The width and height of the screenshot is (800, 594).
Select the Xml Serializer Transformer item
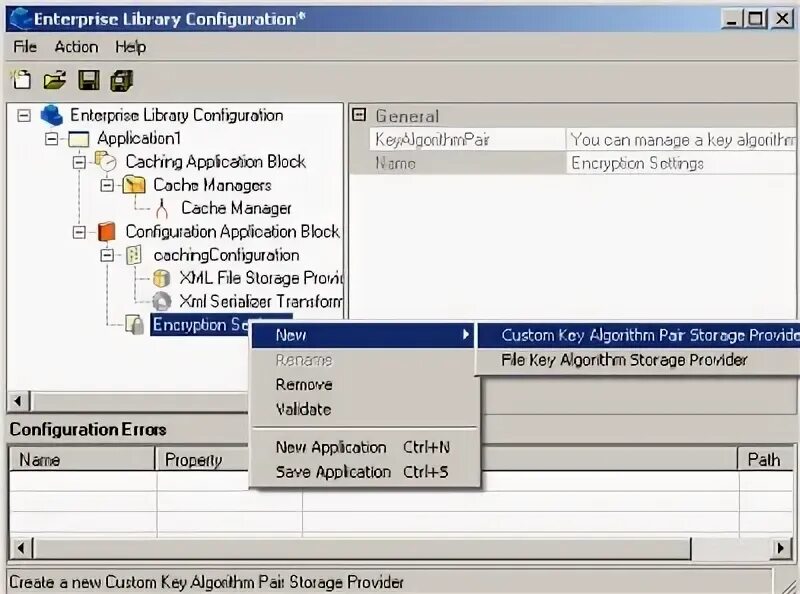(261, 302)
